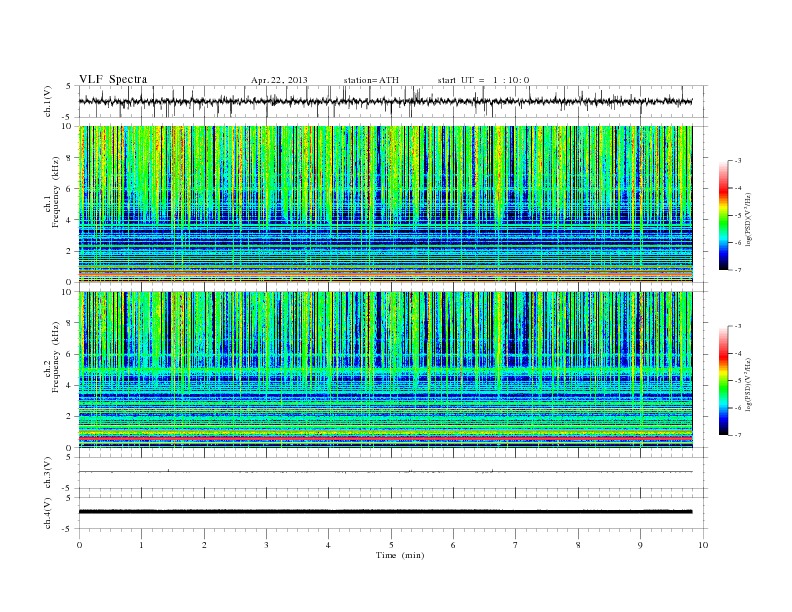
Task: Click the thick ch.4 voltage trace
Action: tap(385, 512)
